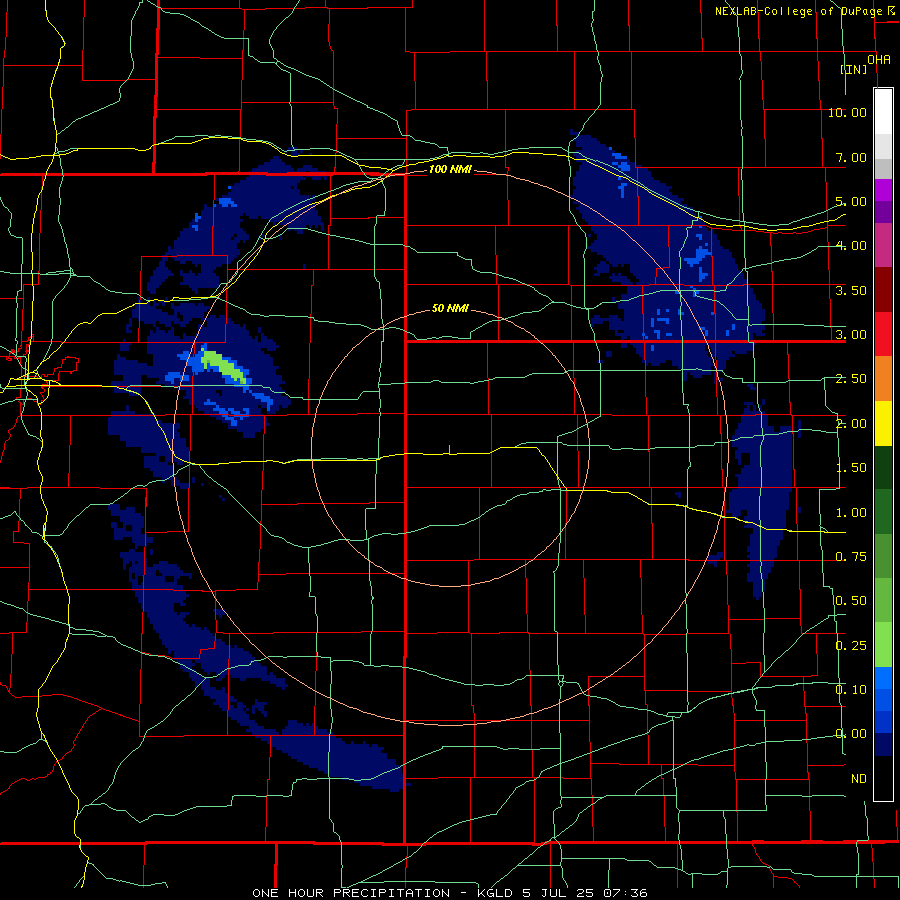This screenshot has width=900, height=900.
Task: Click the 1.00 legend value
Action: click(851, 513)
